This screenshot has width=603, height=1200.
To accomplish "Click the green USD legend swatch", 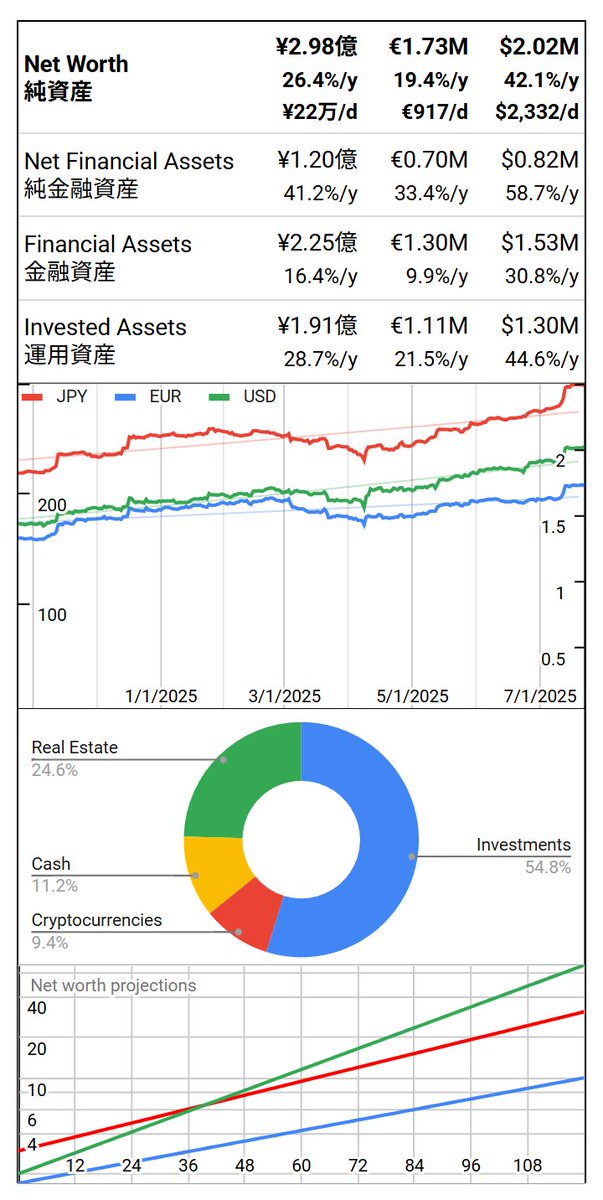I will (221, 398).
